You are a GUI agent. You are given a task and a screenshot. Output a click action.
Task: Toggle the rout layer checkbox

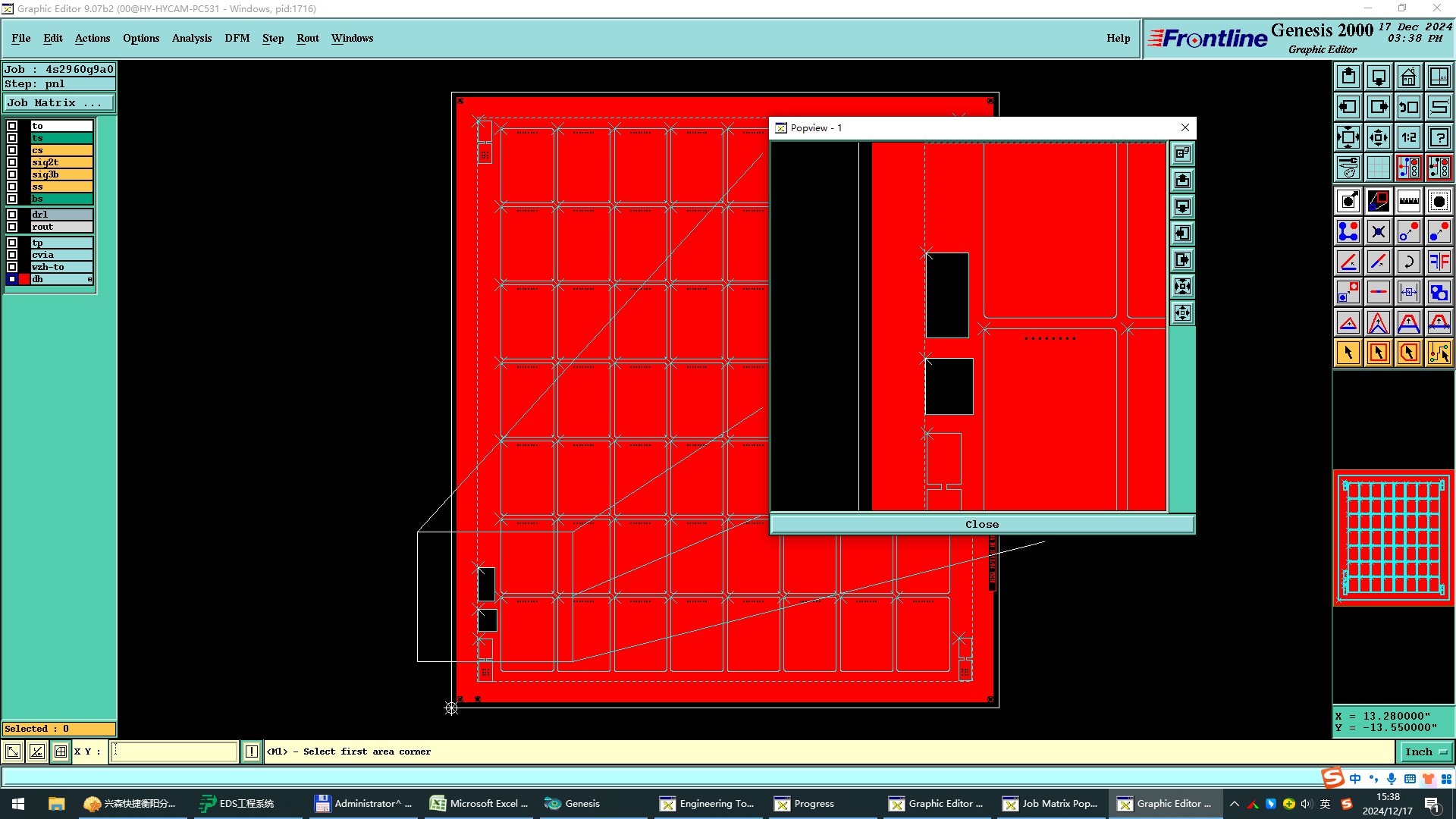tap(12, 227)
